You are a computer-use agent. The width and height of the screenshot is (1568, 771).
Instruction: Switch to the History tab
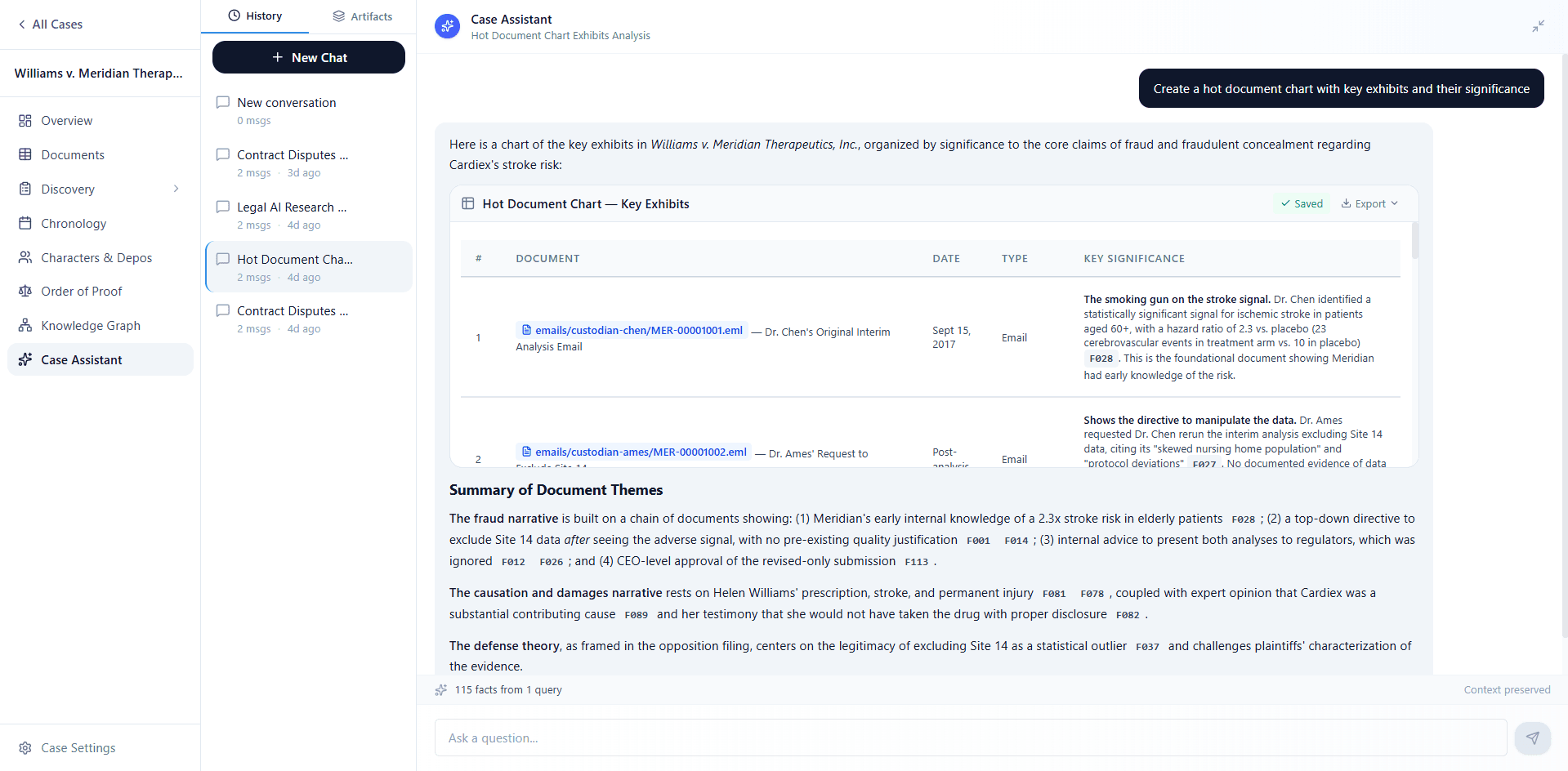[x=255, y=16]
